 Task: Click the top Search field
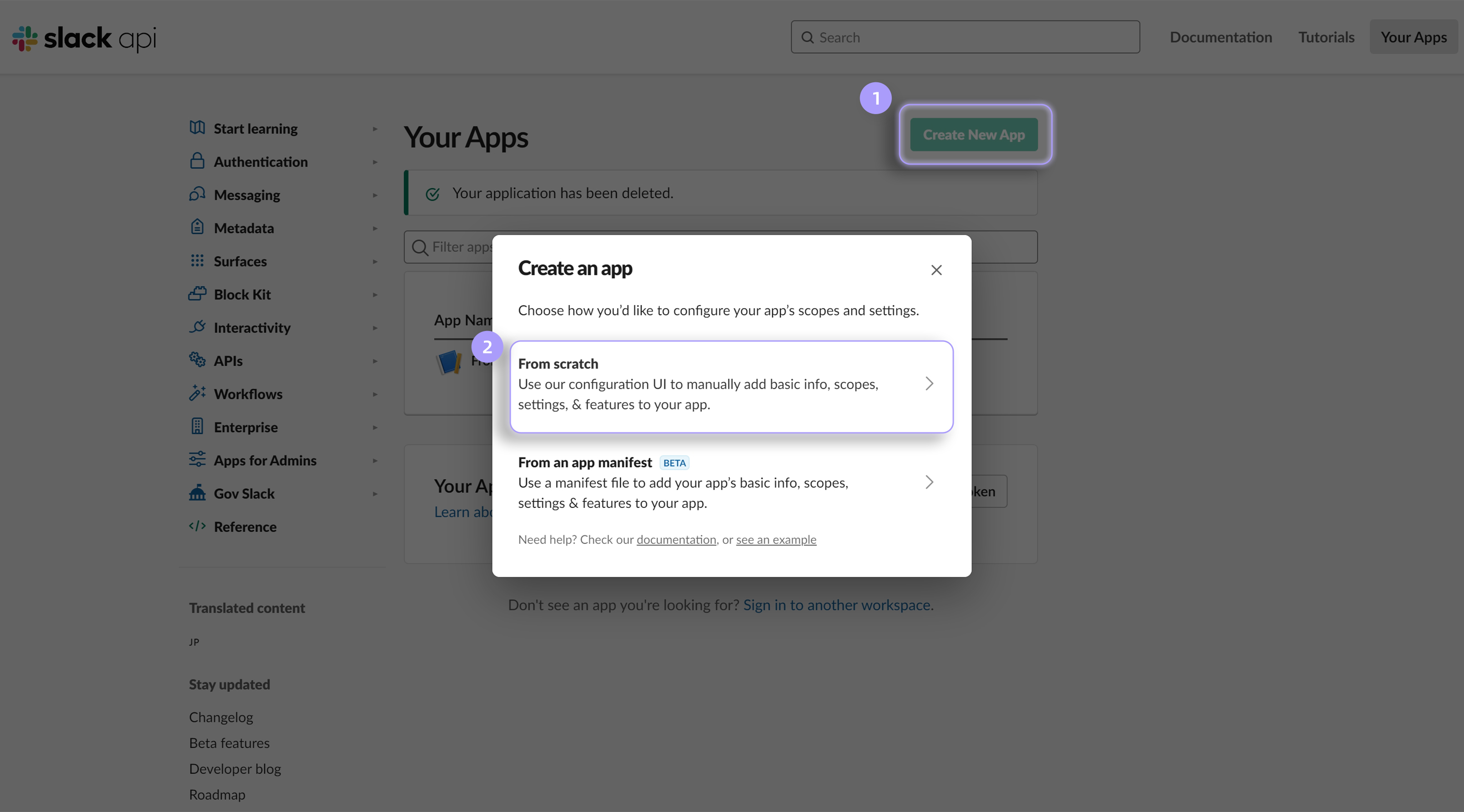pyautogui.click(x=965, y=37)
